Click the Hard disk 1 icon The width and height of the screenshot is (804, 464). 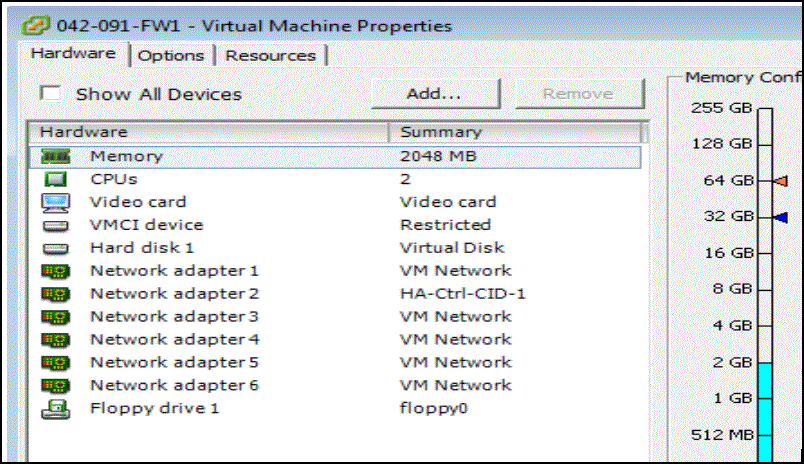coord(54,248)
